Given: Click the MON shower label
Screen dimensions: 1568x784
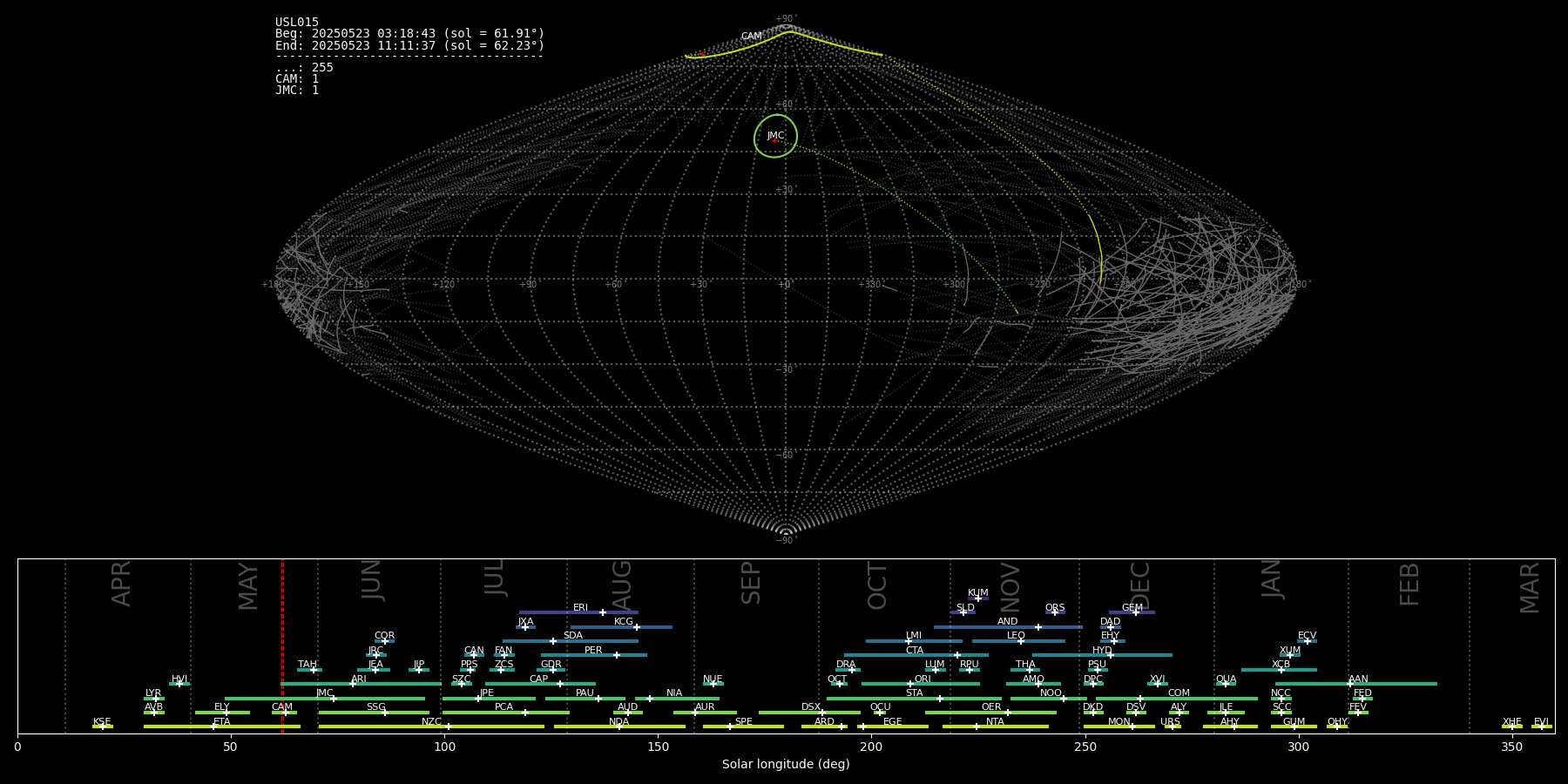Looking at the screenshot, I should coord(1119,721).
